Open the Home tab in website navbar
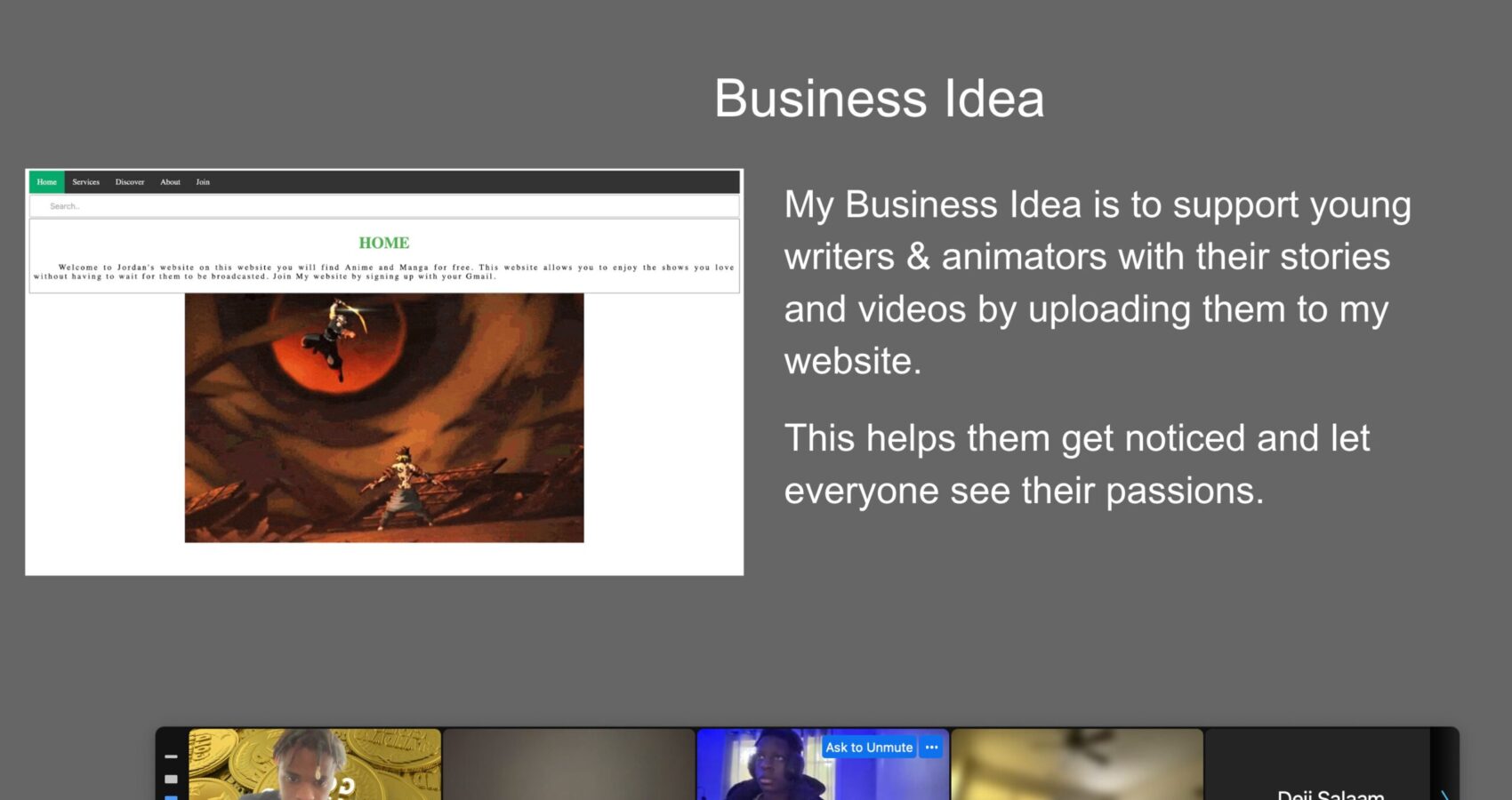Screen dimensions: 1512x800 (x=46, y=182)
